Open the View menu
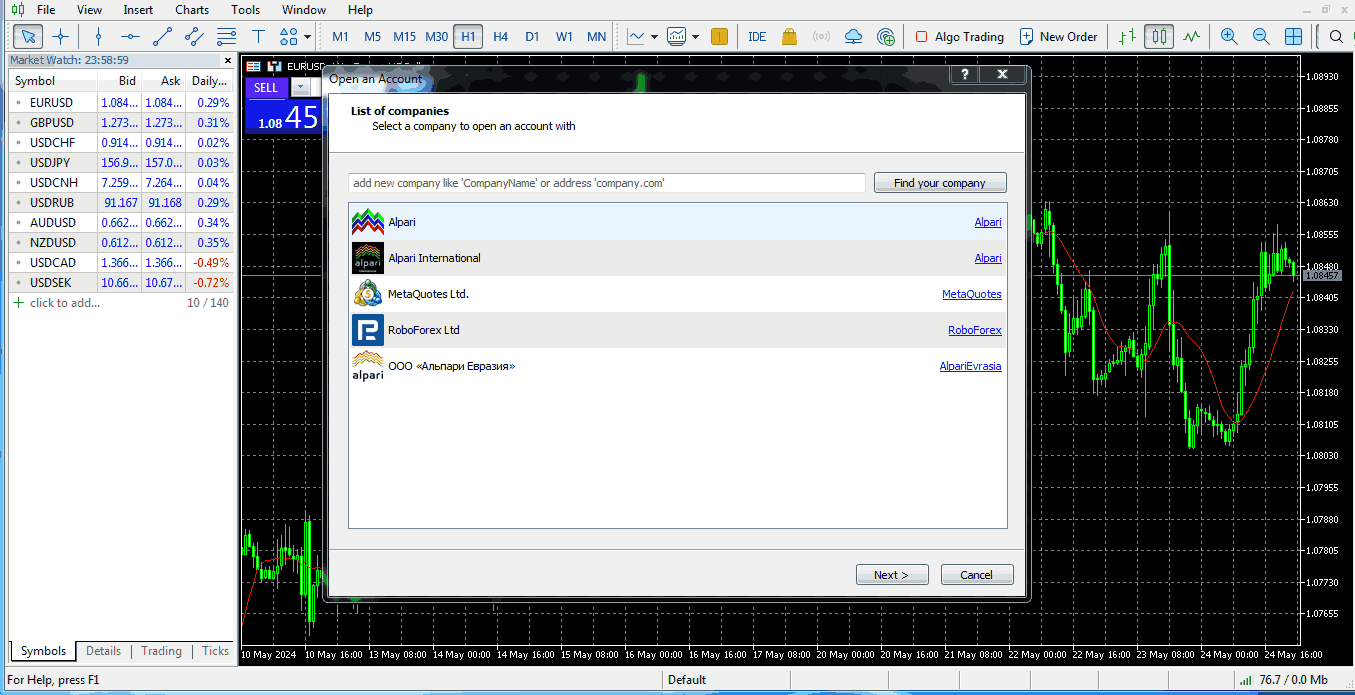Viewport: 1355px width, 695px height. point(89,10)
